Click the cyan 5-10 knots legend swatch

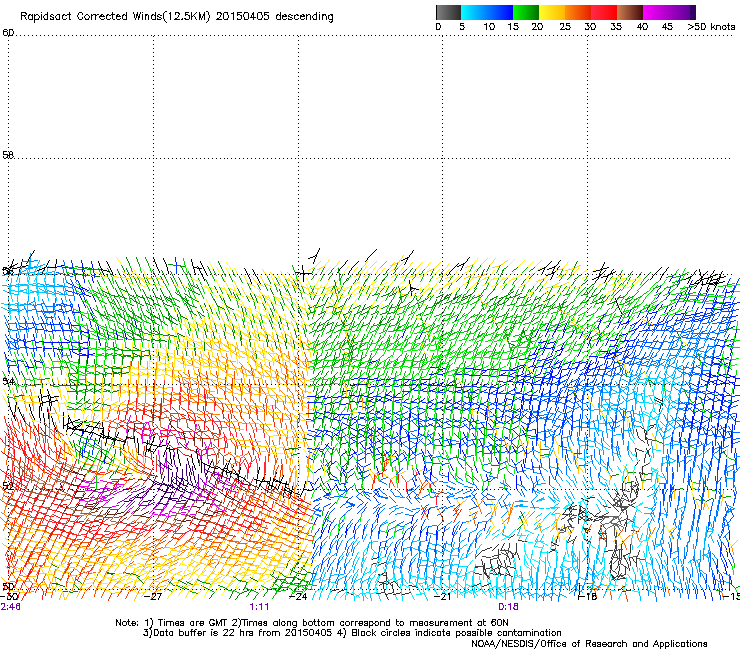coord(487,12)
